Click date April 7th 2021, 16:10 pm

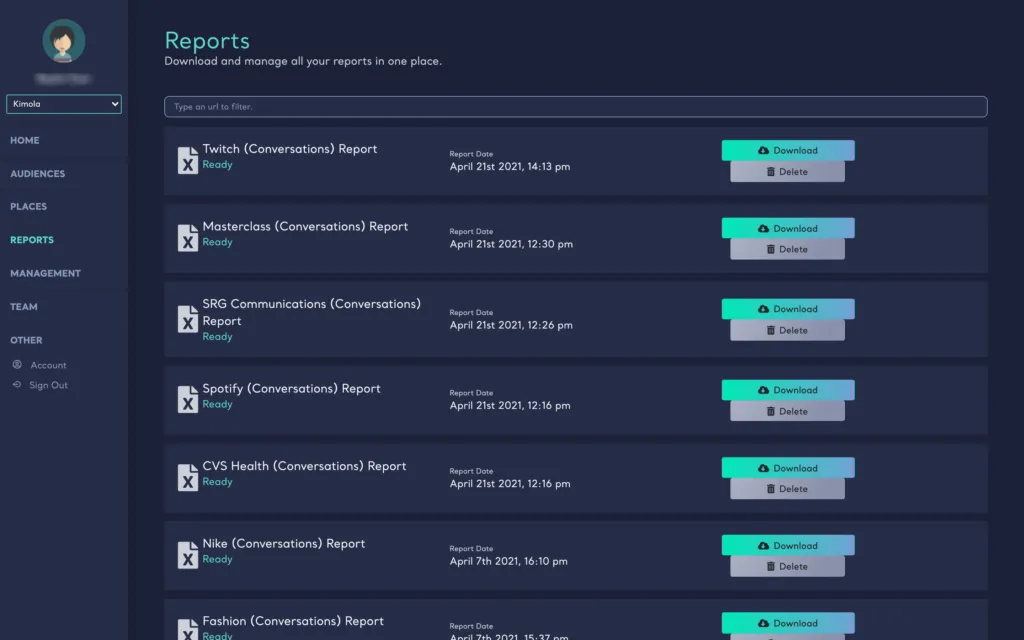(x=508, y=561)
